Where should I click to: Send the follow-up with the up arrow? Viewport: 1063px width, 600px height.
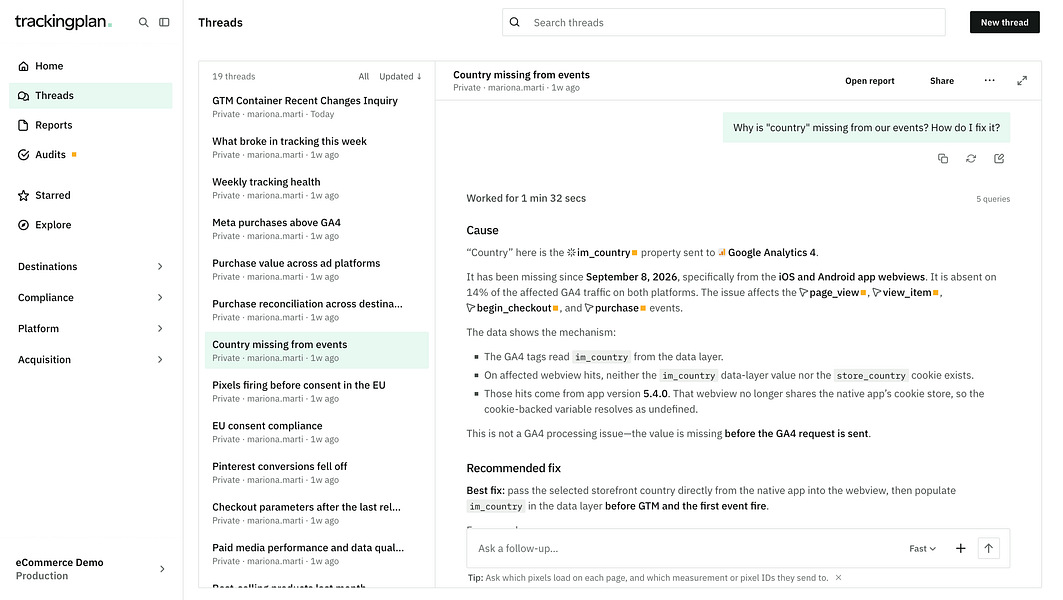click(x=988, y=548)
